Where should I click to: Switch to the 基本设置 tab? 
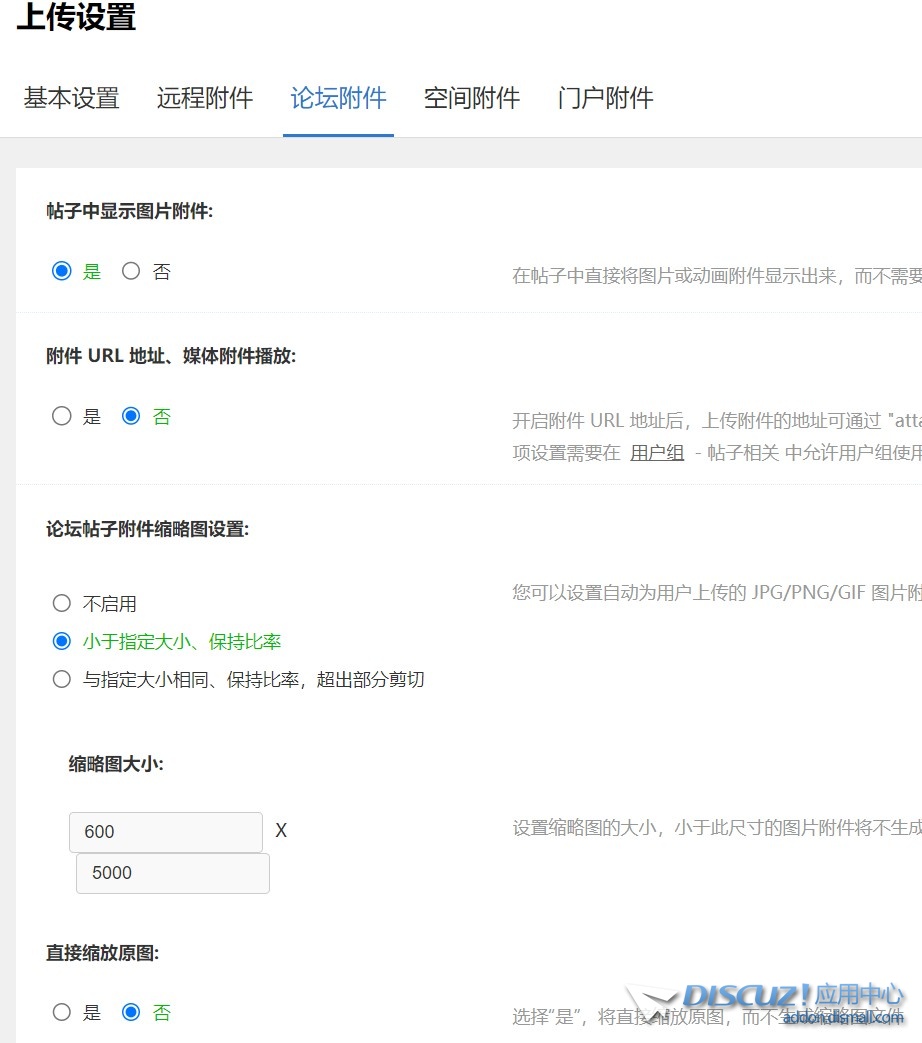click(x=71, y=98)
